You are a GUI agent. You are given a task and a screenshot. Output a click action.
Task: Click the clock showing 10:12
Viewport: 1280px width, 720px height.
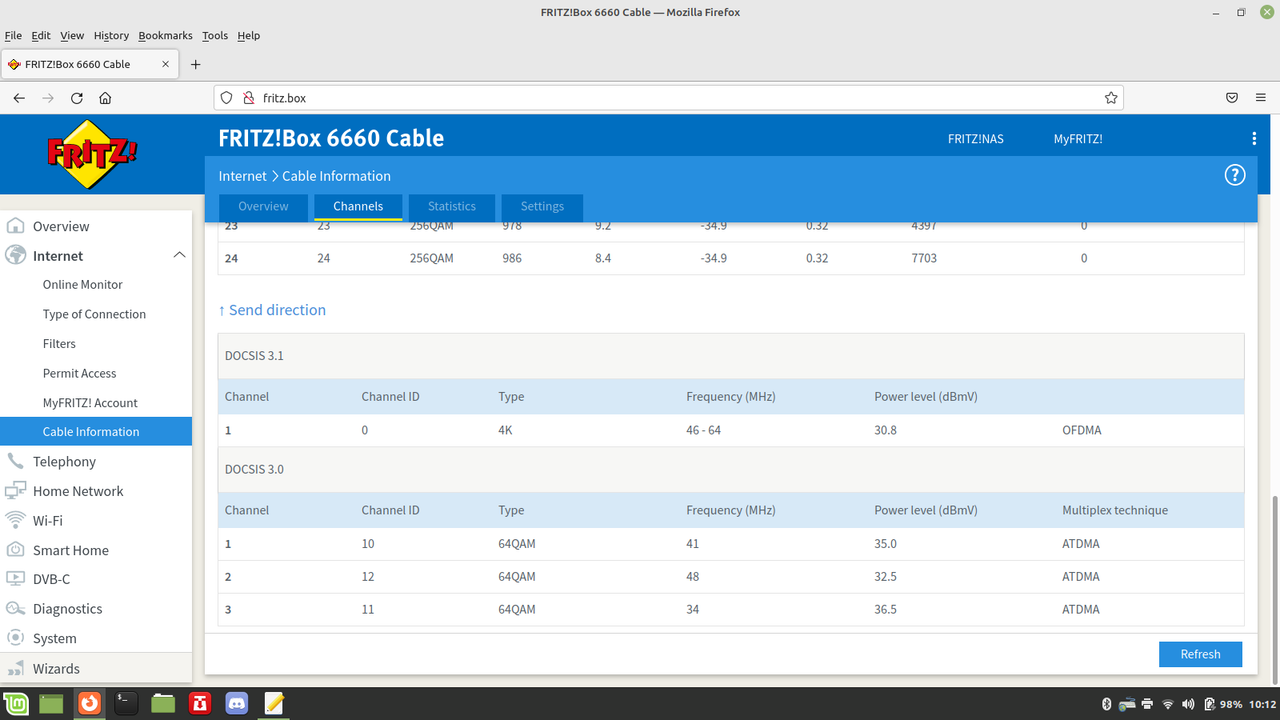click(x=1262, y=704)
